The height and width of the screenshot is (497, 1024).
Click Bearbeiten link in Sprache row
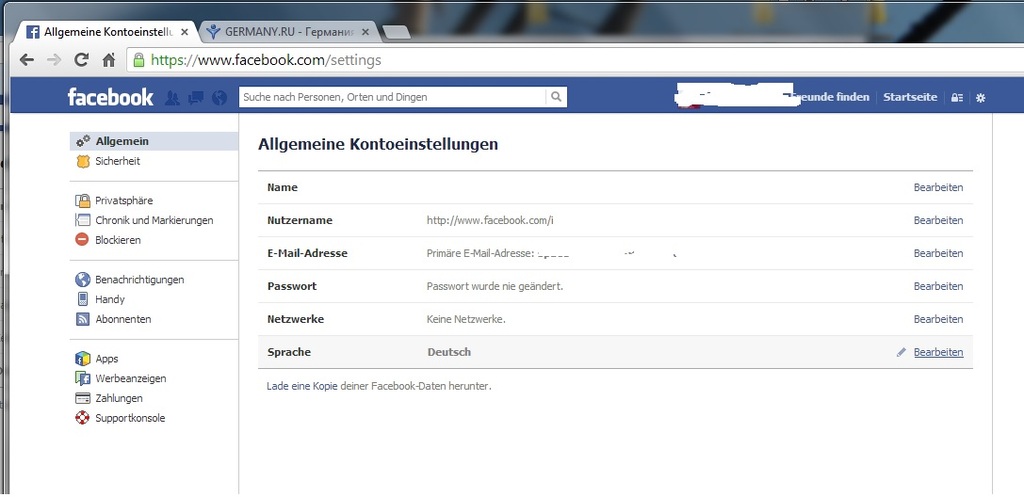point(938,352)
